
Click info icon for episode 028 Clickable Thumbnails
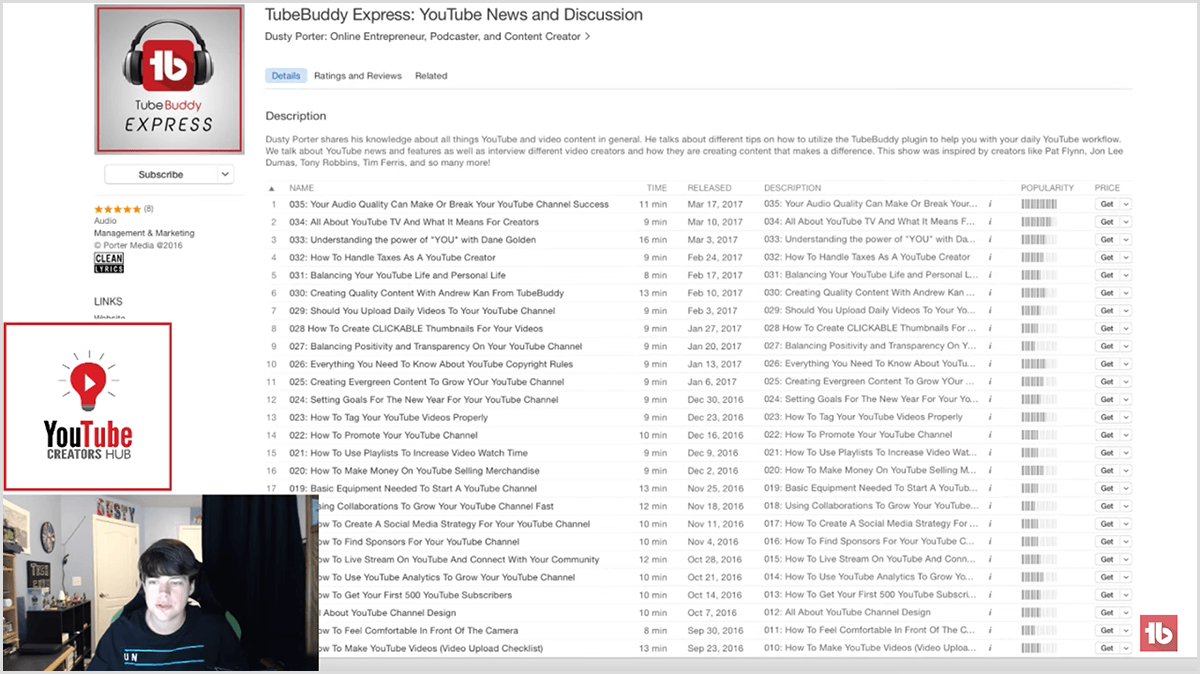(x=989, y=328)
